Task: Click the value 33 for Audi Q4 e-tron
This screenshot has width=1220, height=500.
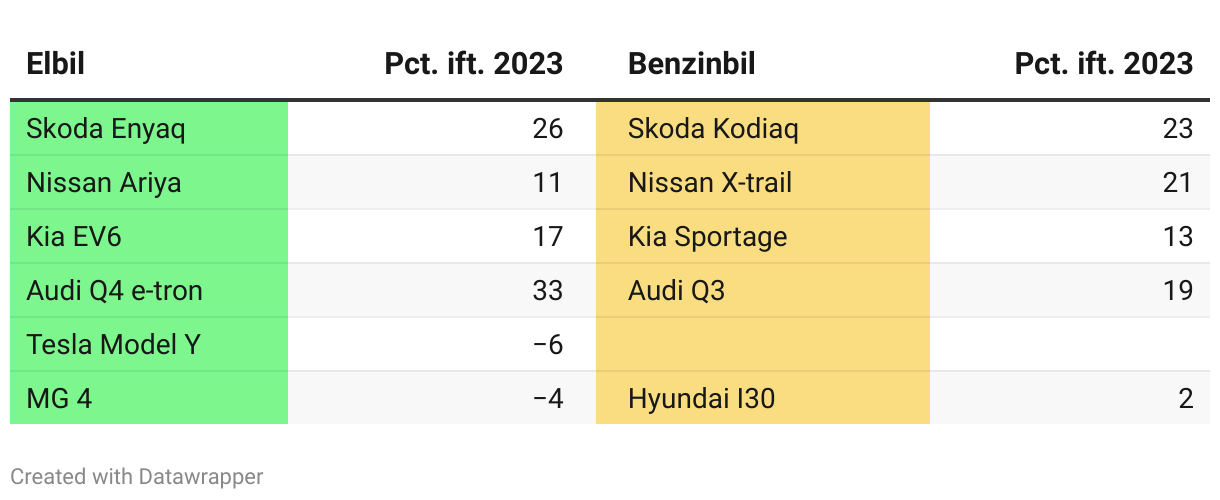Action: click(x=548, y=291)
